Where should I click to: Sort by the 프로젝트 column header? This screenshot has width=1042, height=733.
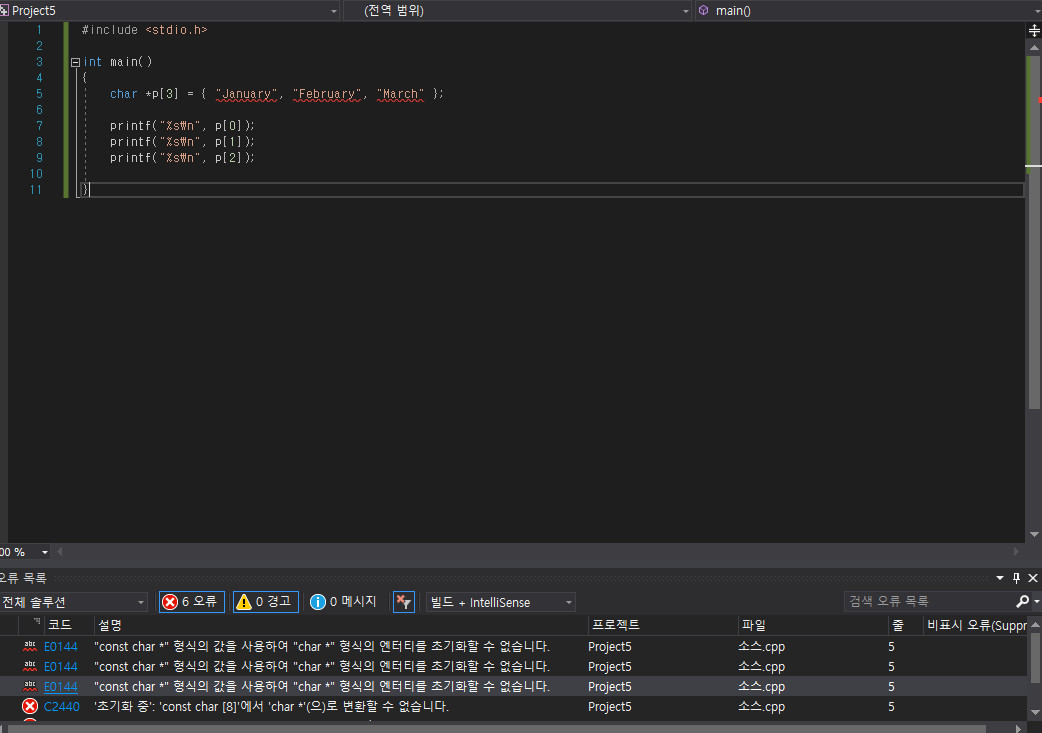[x=615, y=625]
